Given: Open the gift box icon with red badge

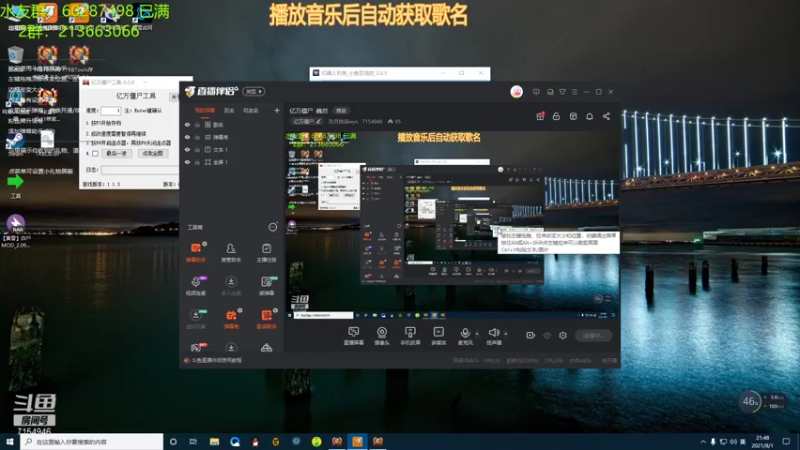Looking at the screenshot, I should pyautogui.click(x=540, y=116).
